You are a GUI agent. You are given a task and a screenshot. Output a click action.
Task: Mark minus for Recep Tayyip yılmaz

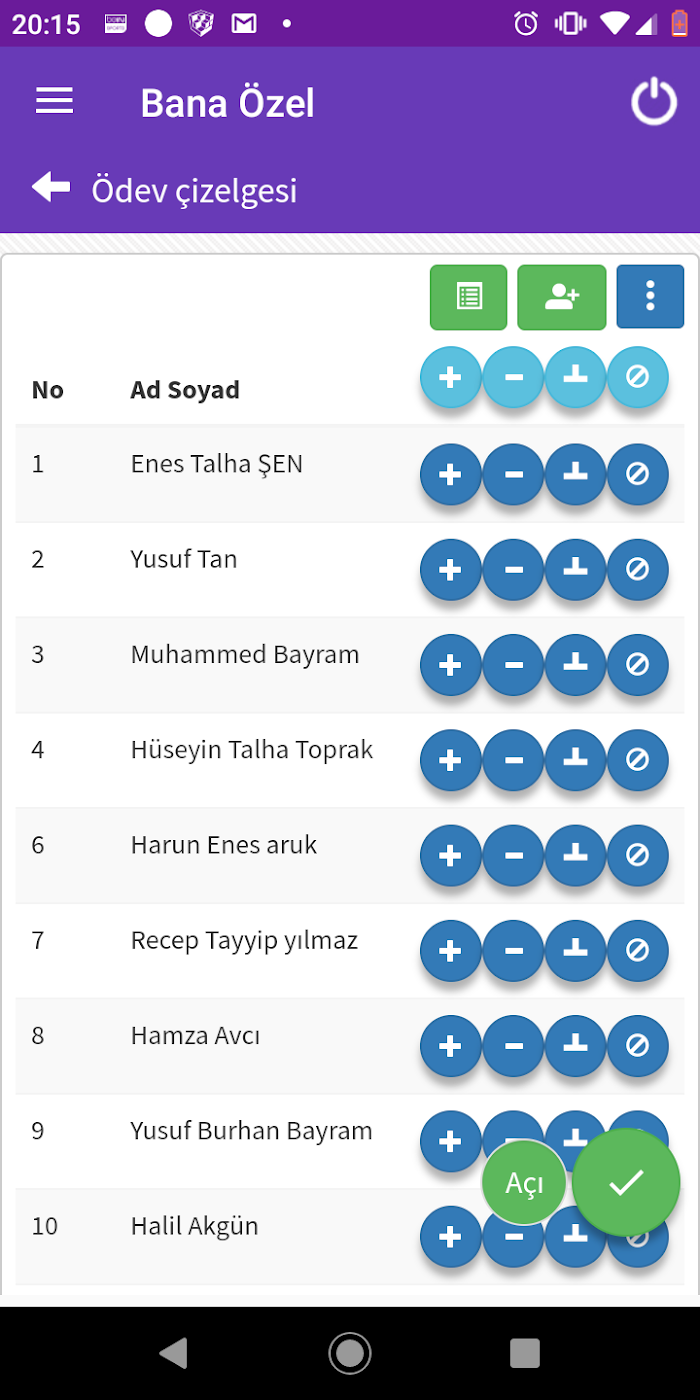click(x=513, y=950)
